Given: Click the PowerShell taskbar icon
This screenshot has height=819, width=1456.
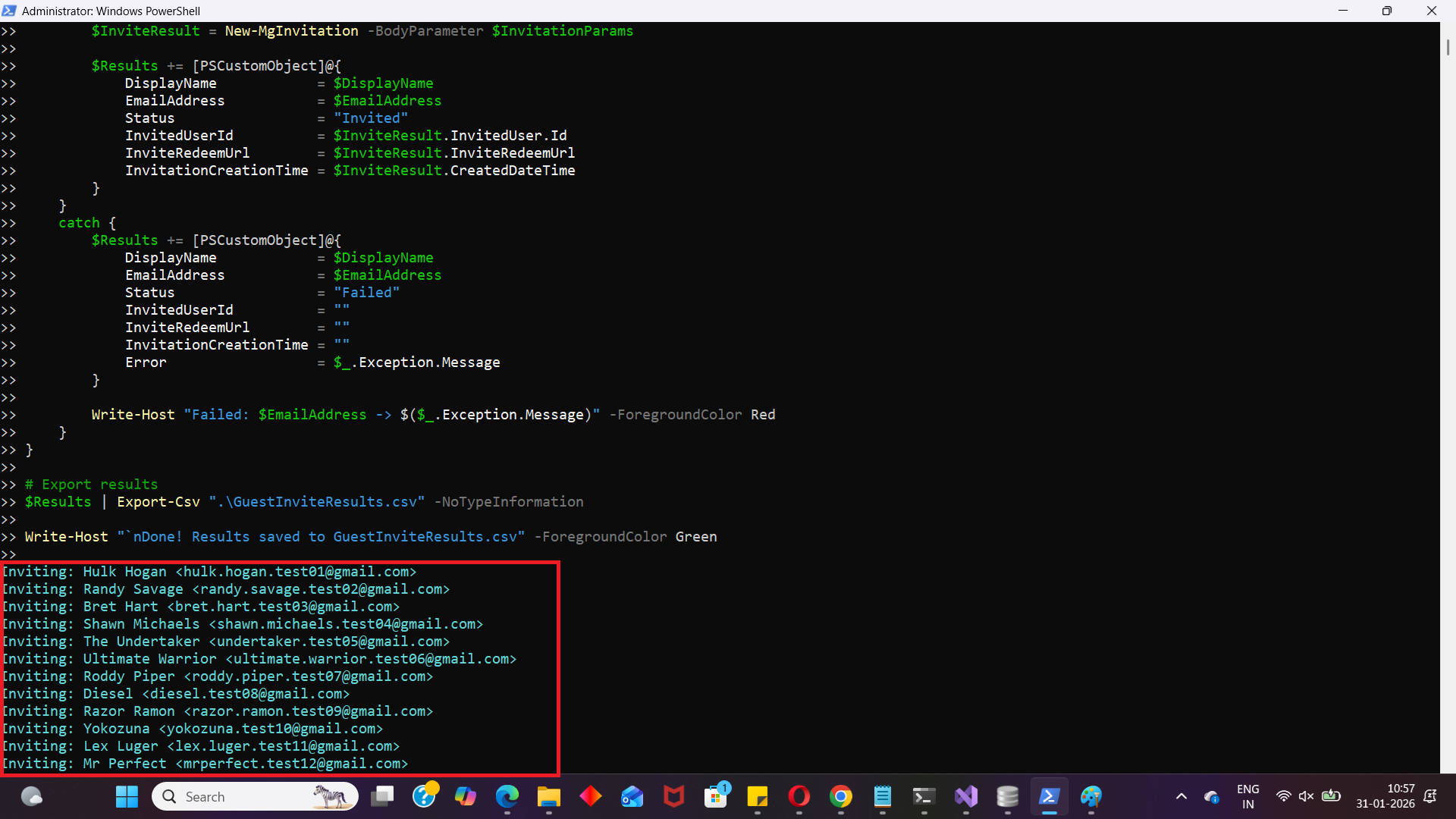Looking at the screenshot, I should [1049, 796].
